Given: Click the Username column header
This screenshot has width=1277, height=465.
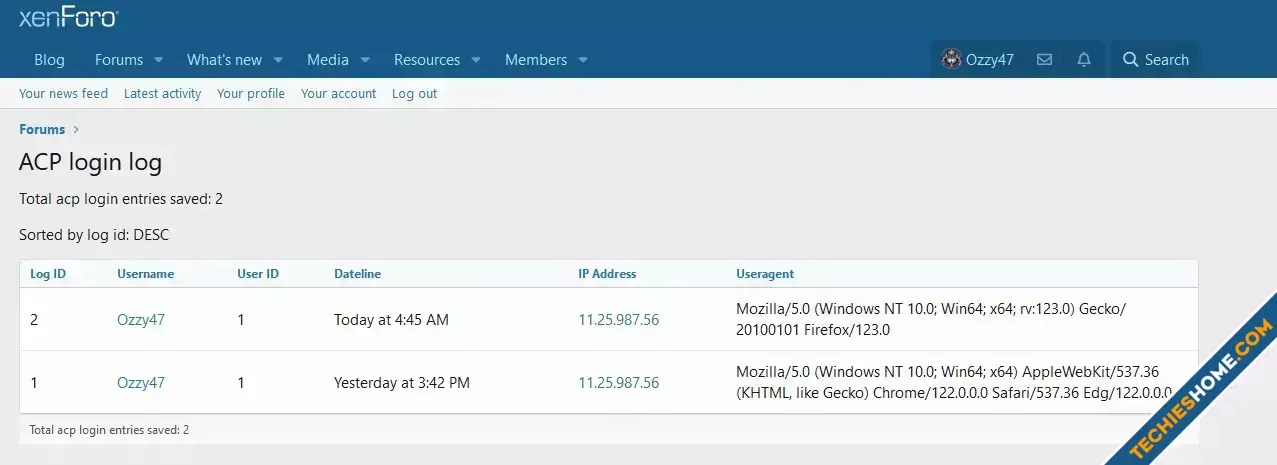Looking at the screenshot, I should coord(145,274).
